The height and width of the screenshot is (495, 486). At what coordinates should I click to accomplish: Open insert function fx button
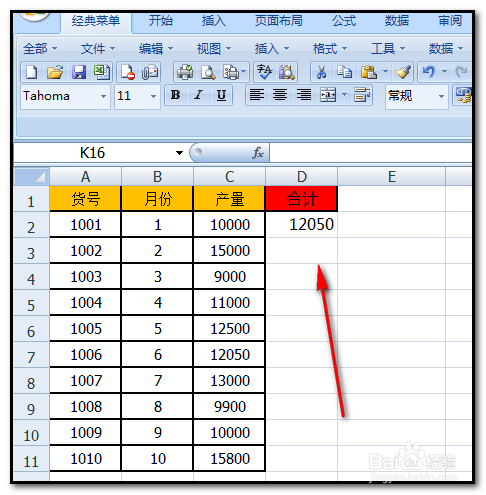pos(258,153)
